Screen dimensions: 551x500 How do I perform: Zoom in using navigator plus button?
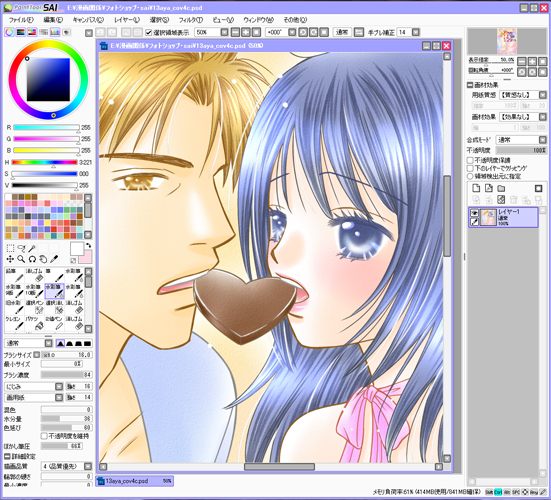532,61
